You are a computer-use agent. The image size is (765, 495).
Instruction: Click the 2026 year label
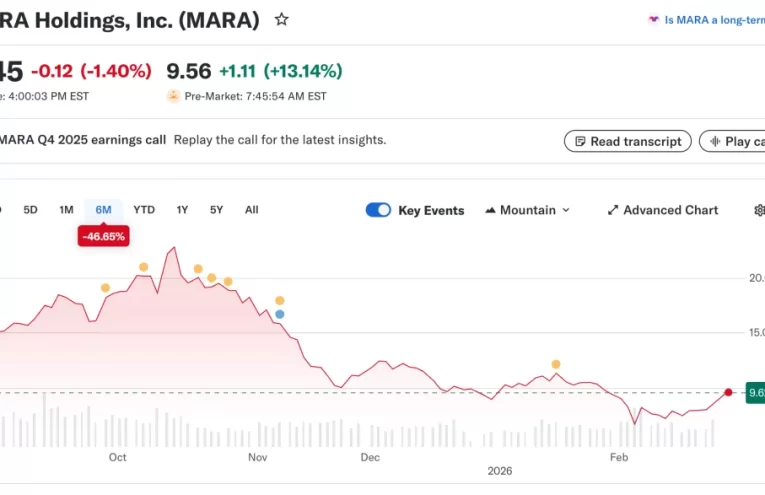[x=500, y=471]
